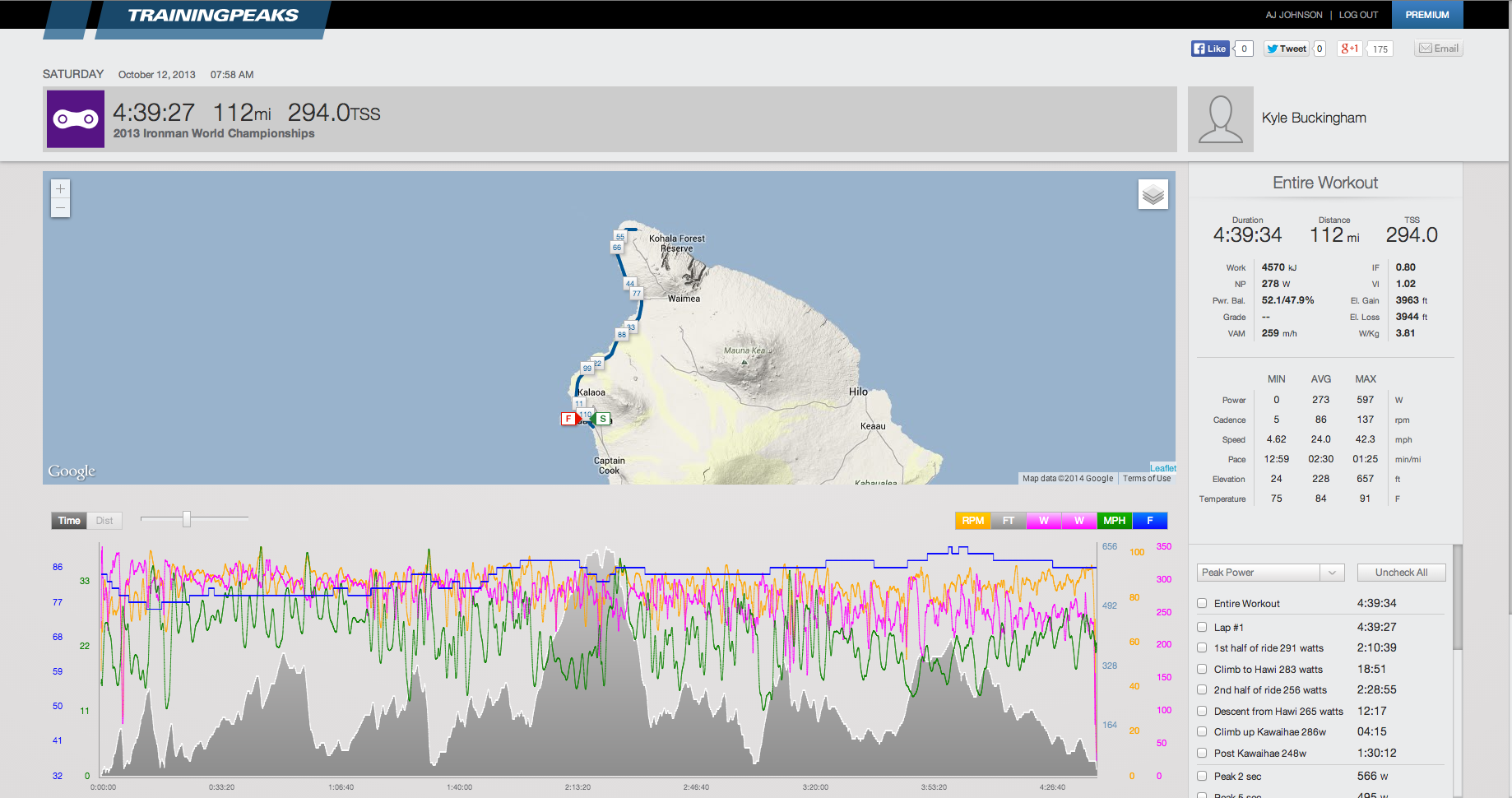Open map Terms of Use link
Image resolution: width=1512 pixels, height=798 pixels.
[1147, 478]
